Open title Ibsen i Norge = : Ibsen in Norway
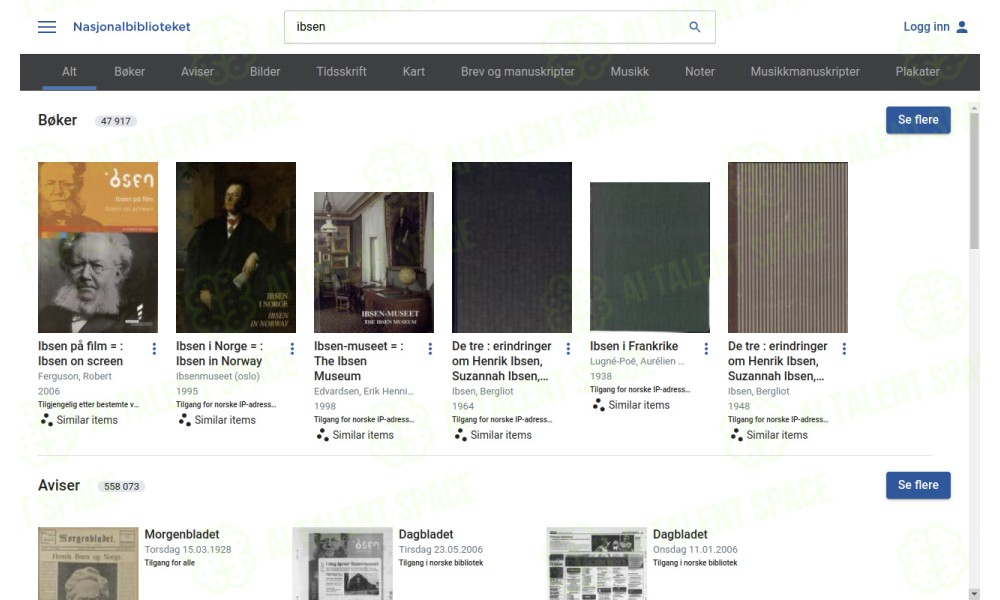This screenshot has width=1000, height=600. coord(220,353)
